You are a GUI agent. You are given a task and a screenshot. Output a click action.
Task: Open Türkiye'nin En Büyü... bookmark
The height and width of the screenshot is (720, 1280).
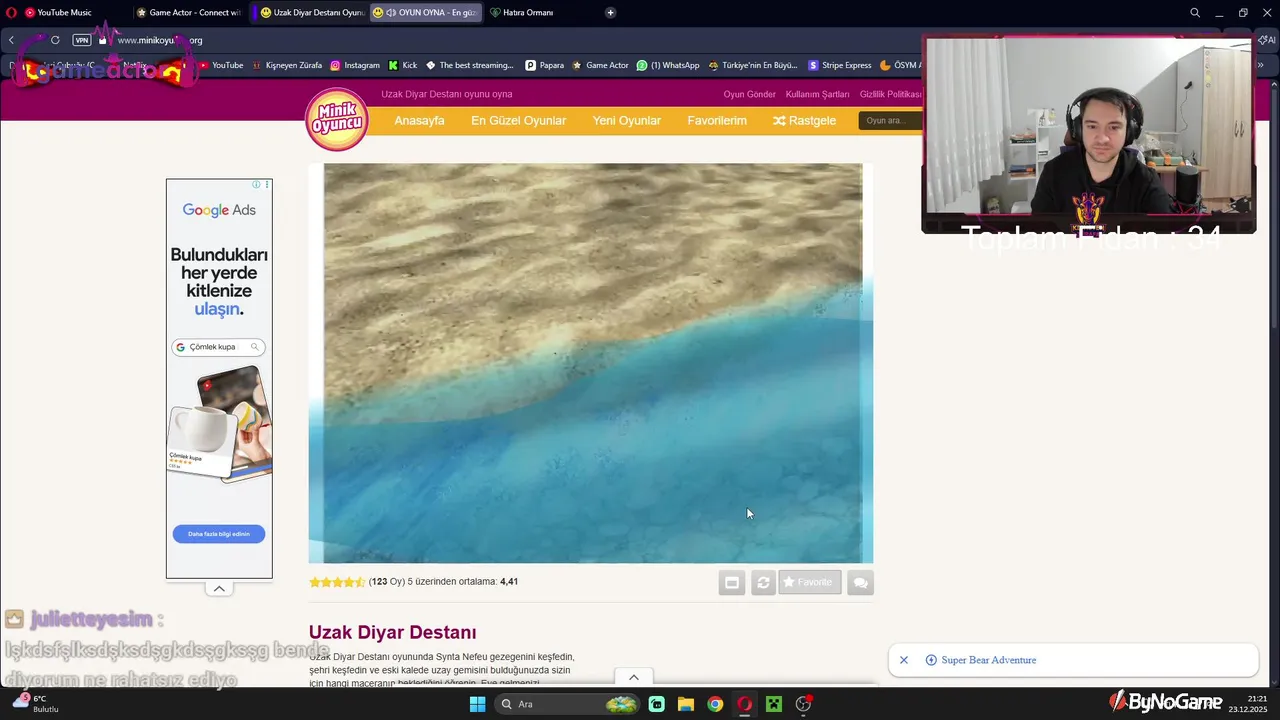(x=753, y=65)
